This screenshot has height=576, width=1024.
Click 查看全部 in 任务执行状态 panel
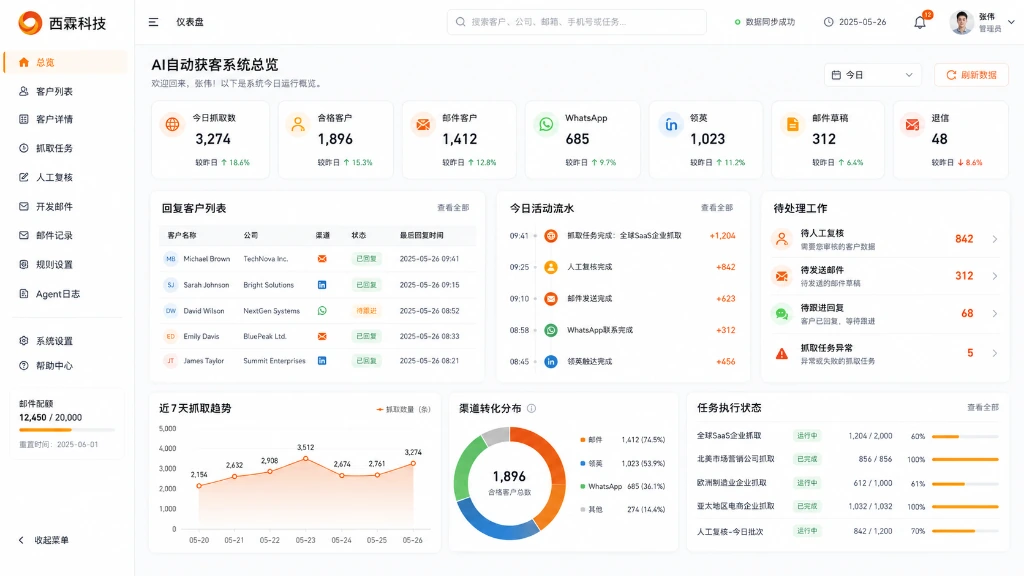(x=983, y=408)
